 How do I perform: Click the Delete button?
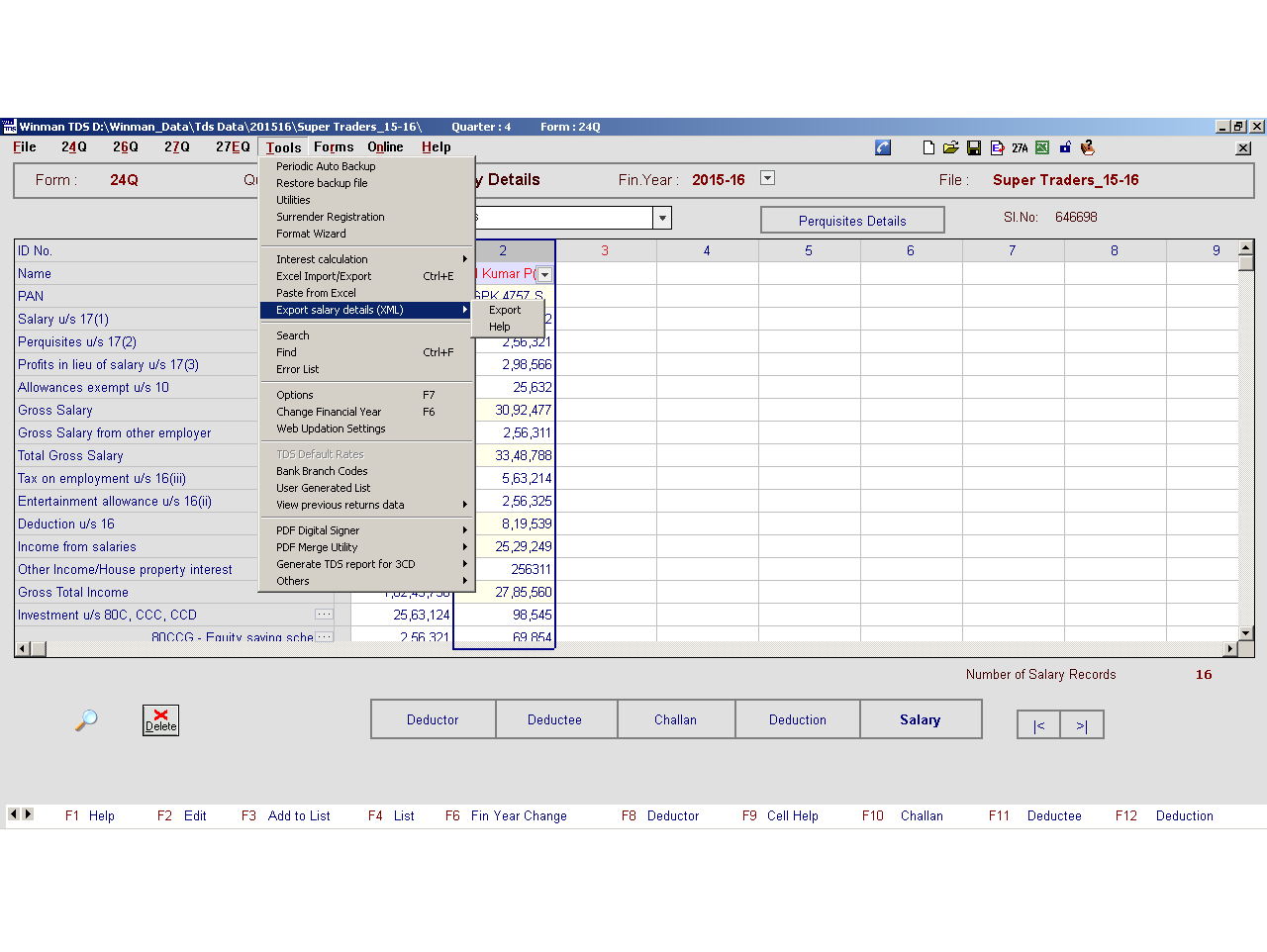tap(160, 720)
